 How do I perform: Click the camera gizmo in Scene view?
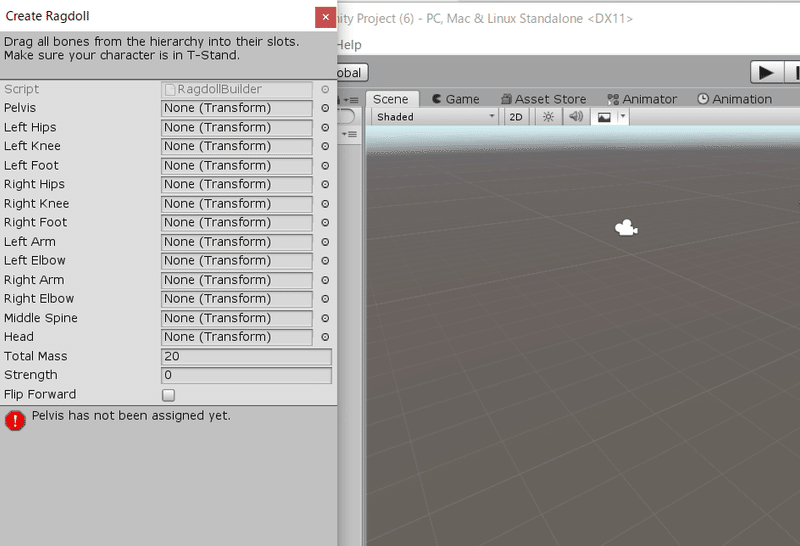pyautogui.click(x=626, y=228)
